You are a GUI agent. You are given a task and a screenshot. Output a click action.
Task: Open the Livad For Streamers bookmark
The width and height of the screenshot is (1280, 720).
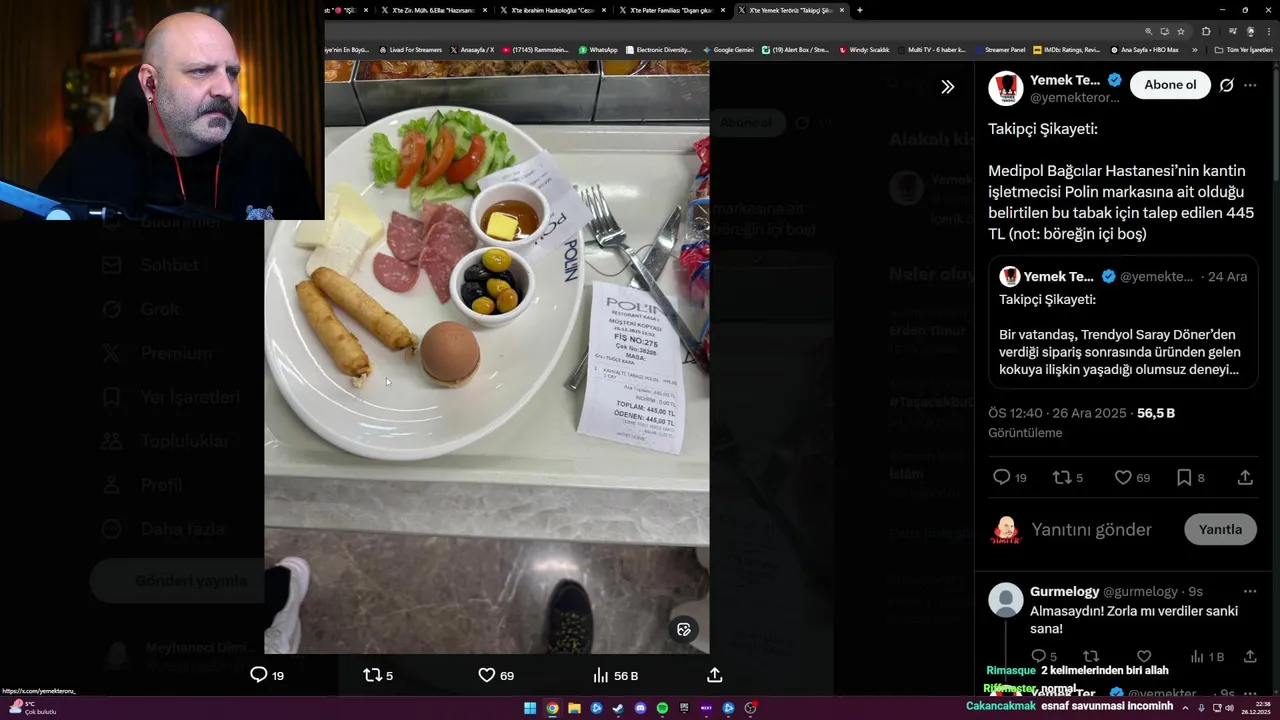(410, 50)
